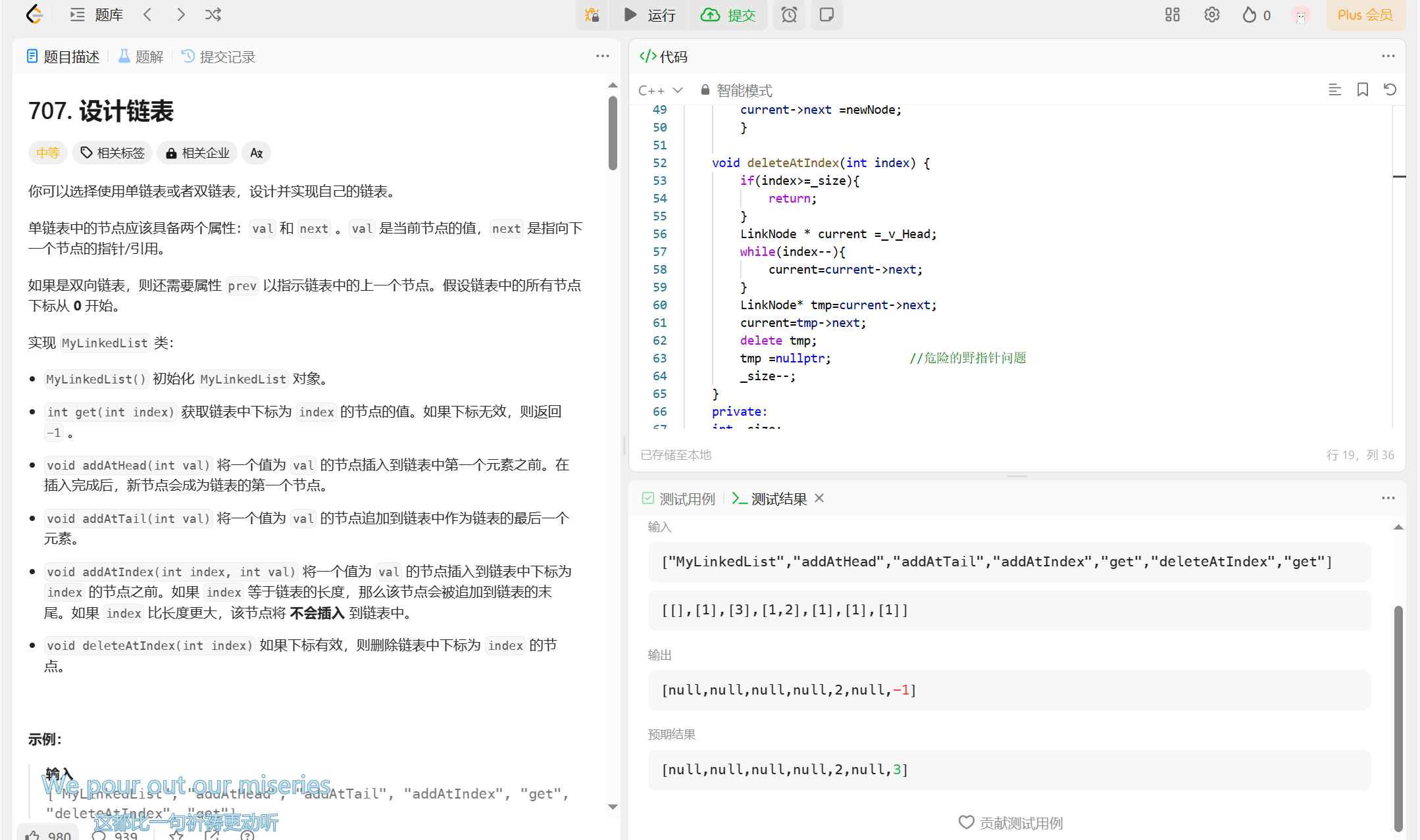Open layout grid icon in header

point(1173,14)
